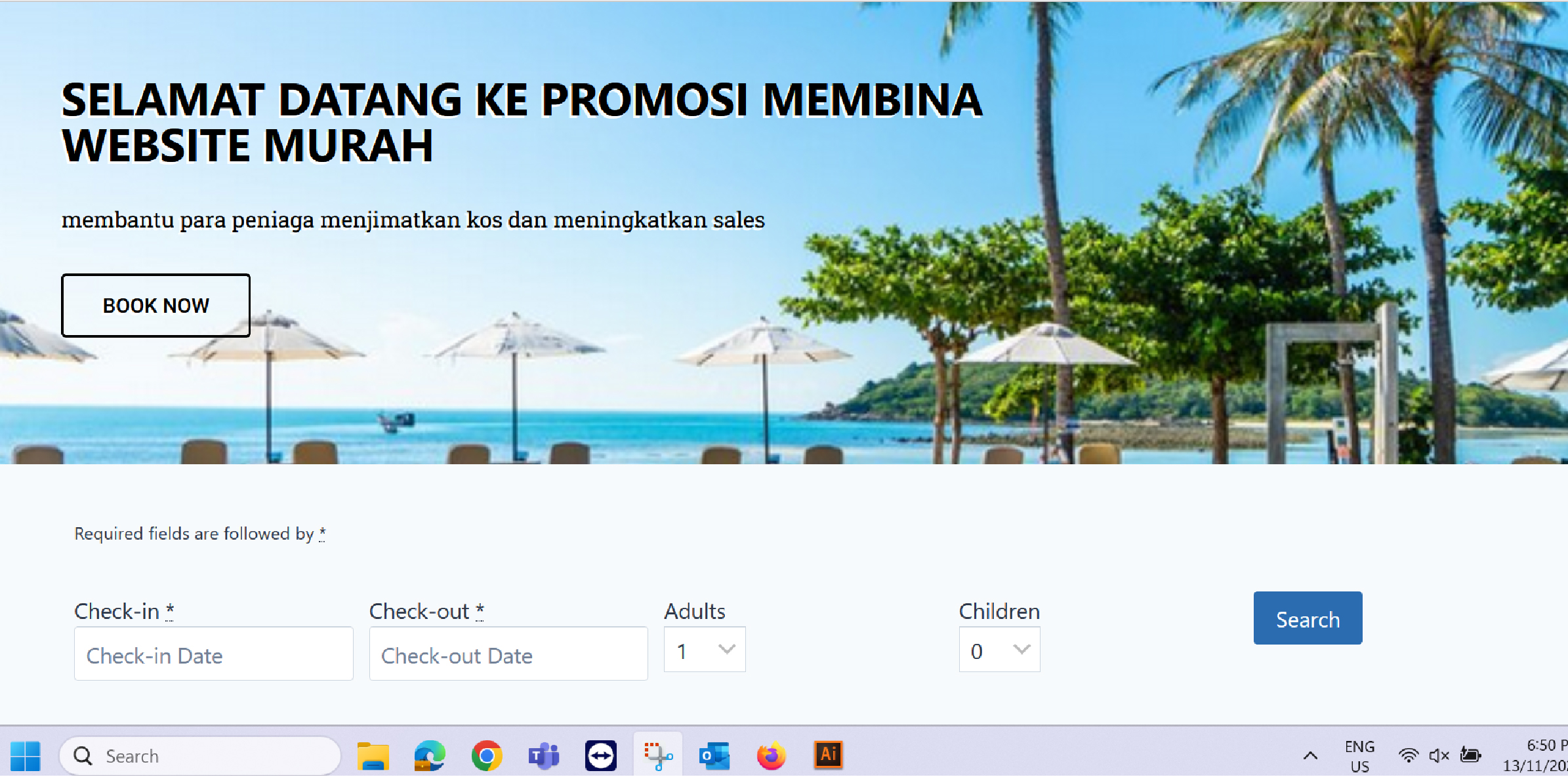1568x777 pixels.
Task: Click the blue Search button
Action: point(1308,618)
